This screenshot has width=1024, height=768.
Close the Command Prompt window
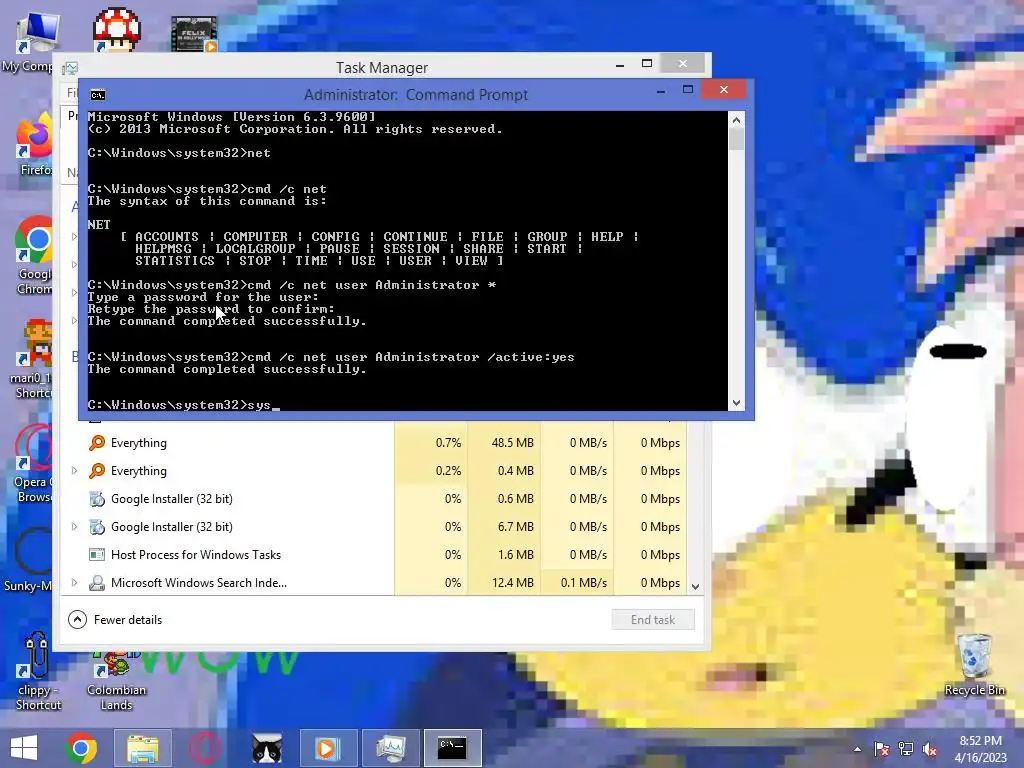pyautogui.click(x=724, y=89)
